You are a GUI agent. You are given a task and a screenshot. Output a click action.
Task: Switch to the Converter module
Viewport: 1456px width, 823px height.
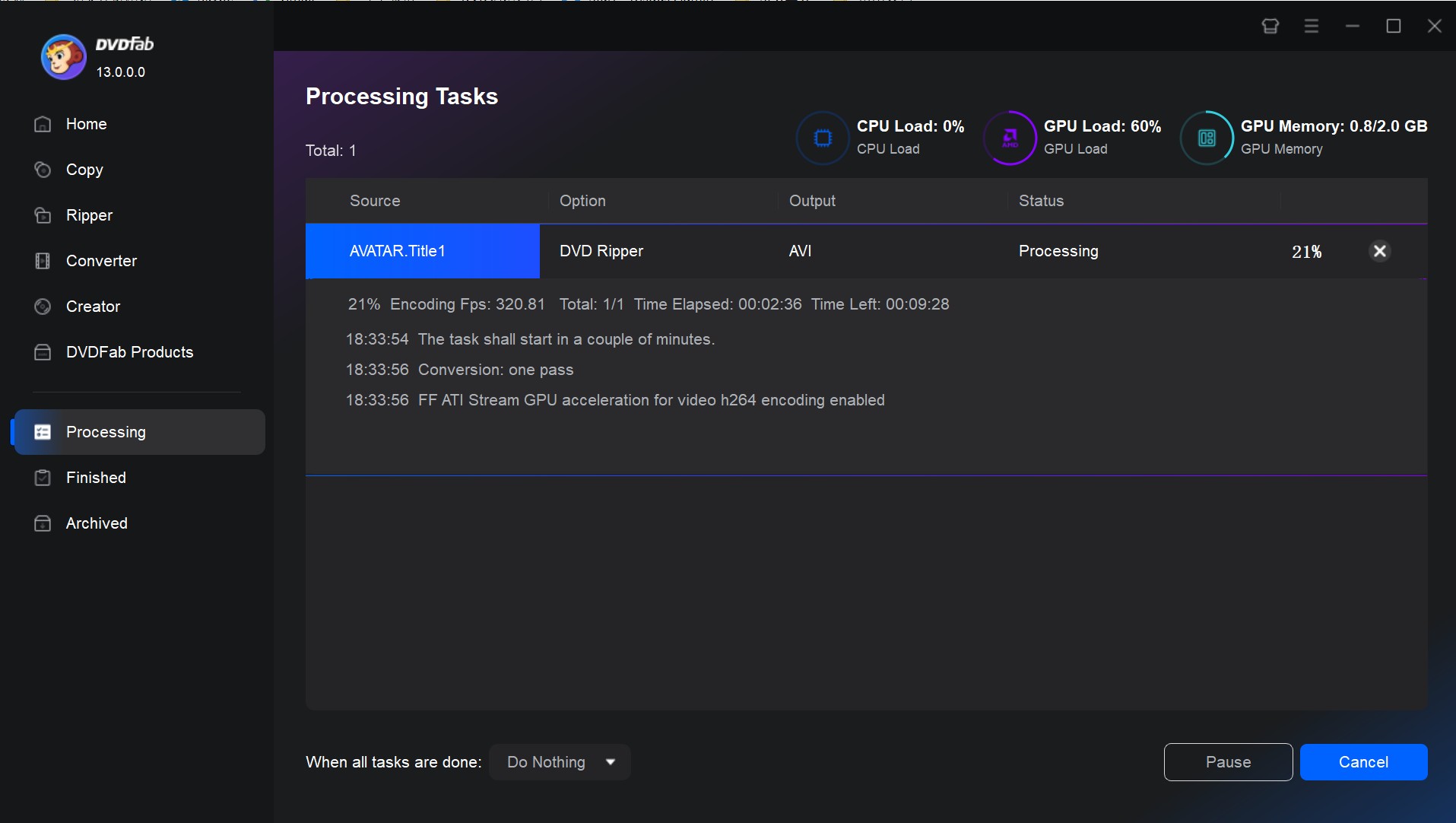pyautogui.click(x=102, y=261)
